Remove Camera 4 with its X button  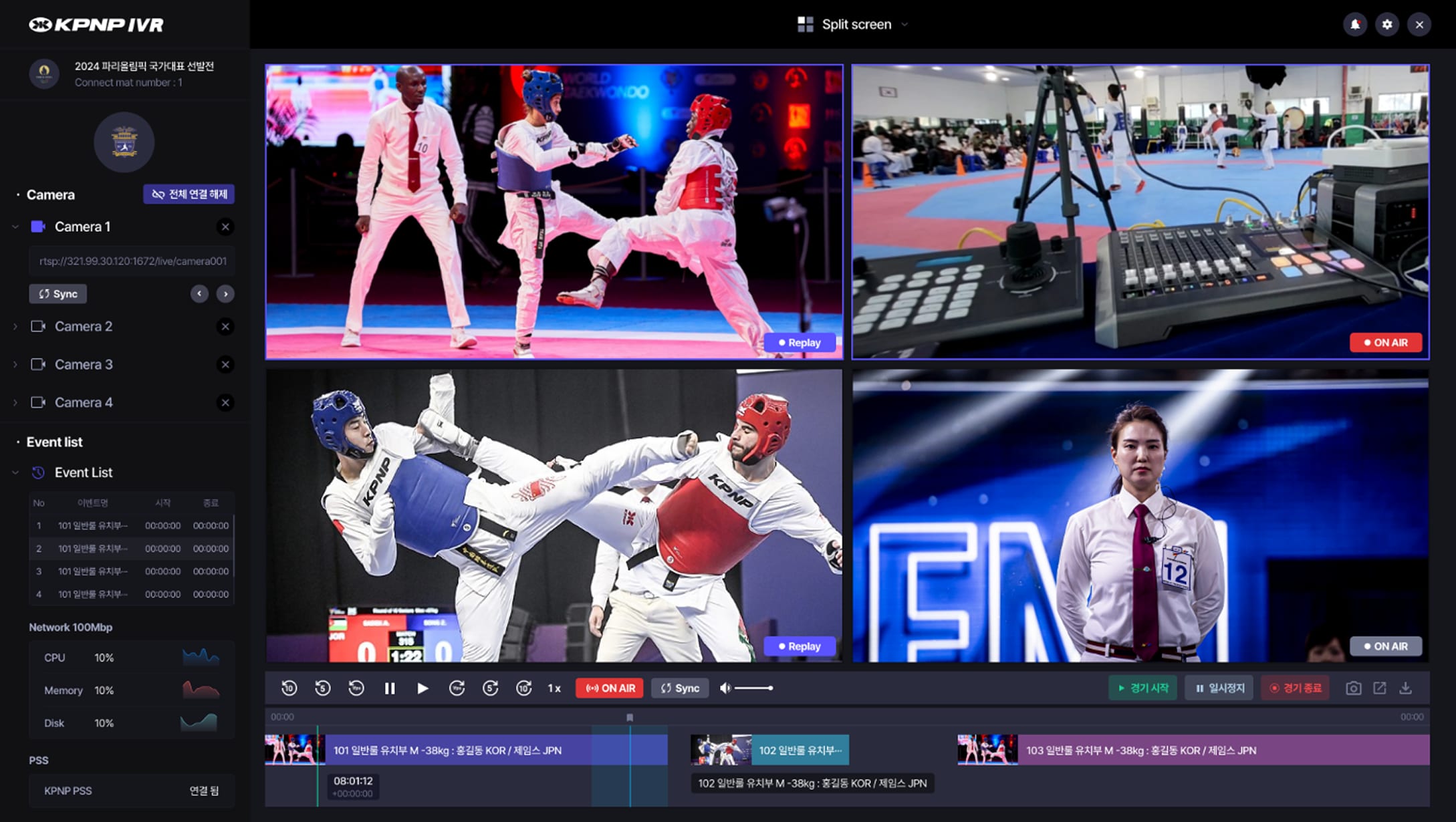coord(225,402)
